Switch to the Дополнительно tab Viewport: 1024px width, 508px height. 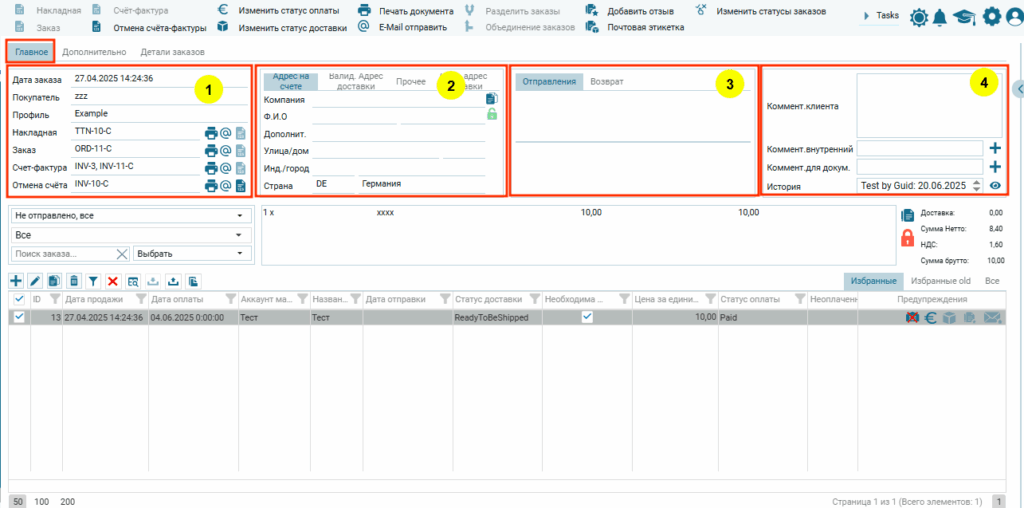(x=94, y=51)
